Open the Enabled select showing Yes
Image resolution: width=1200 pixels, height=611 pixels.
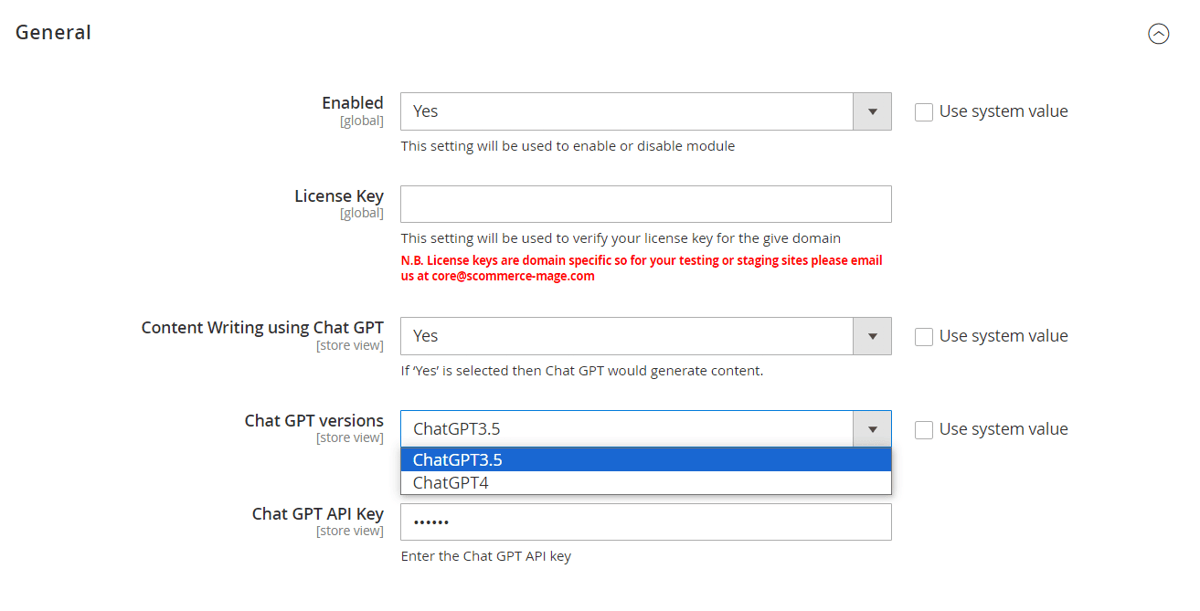click(x=646, y=111)
